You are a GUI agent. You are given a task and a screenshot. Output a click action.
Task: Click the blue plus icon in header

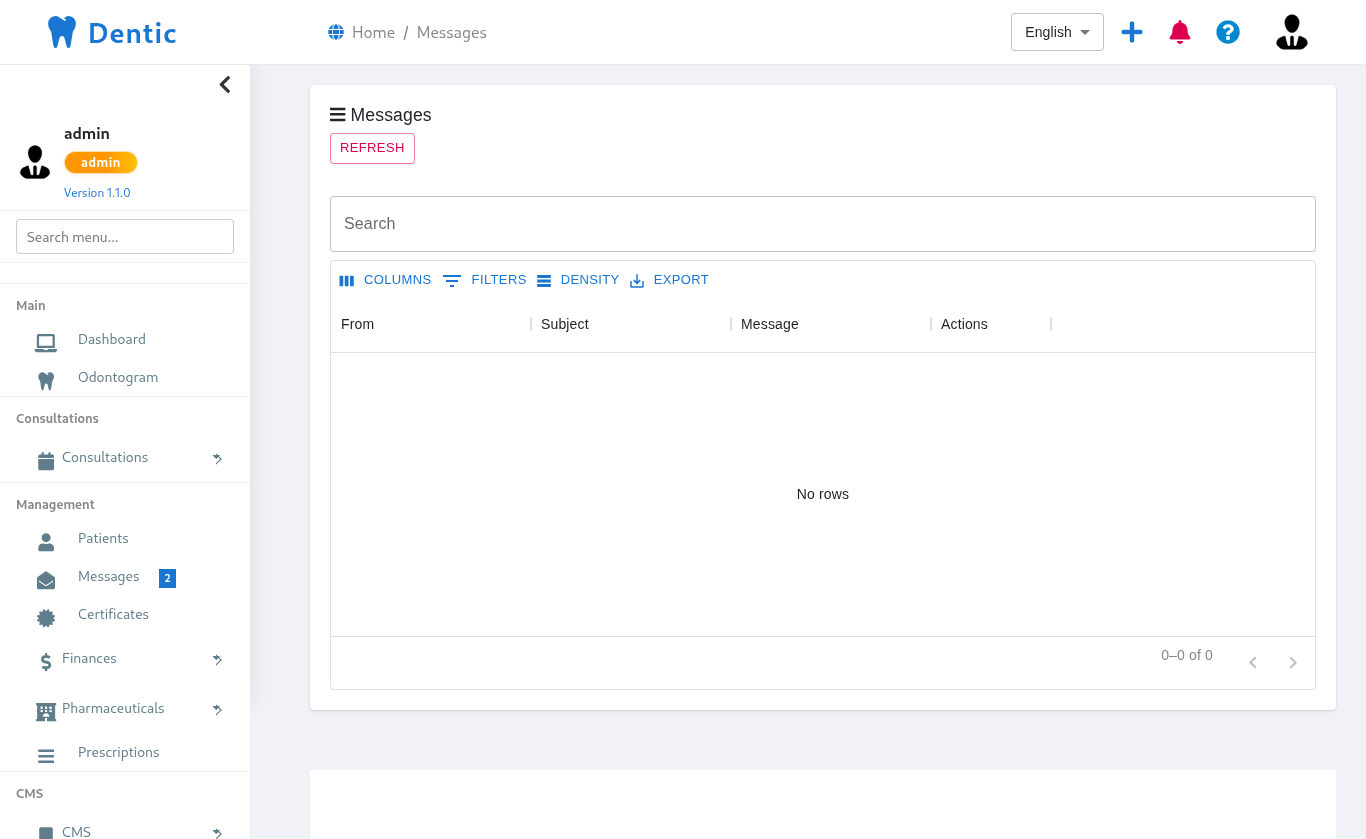coord(1132,32)
